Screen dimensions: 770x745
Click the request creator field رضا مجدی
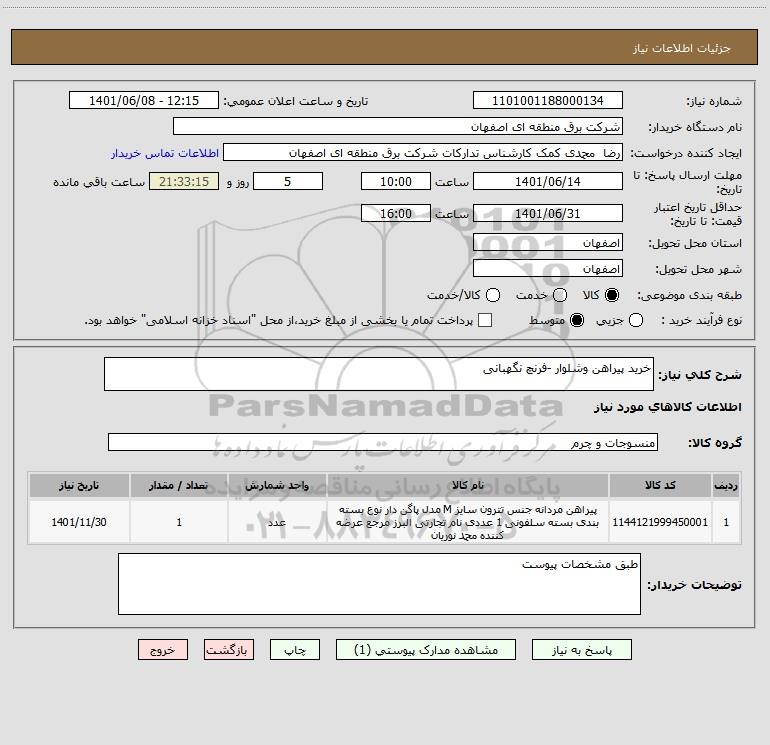(423, 152)
